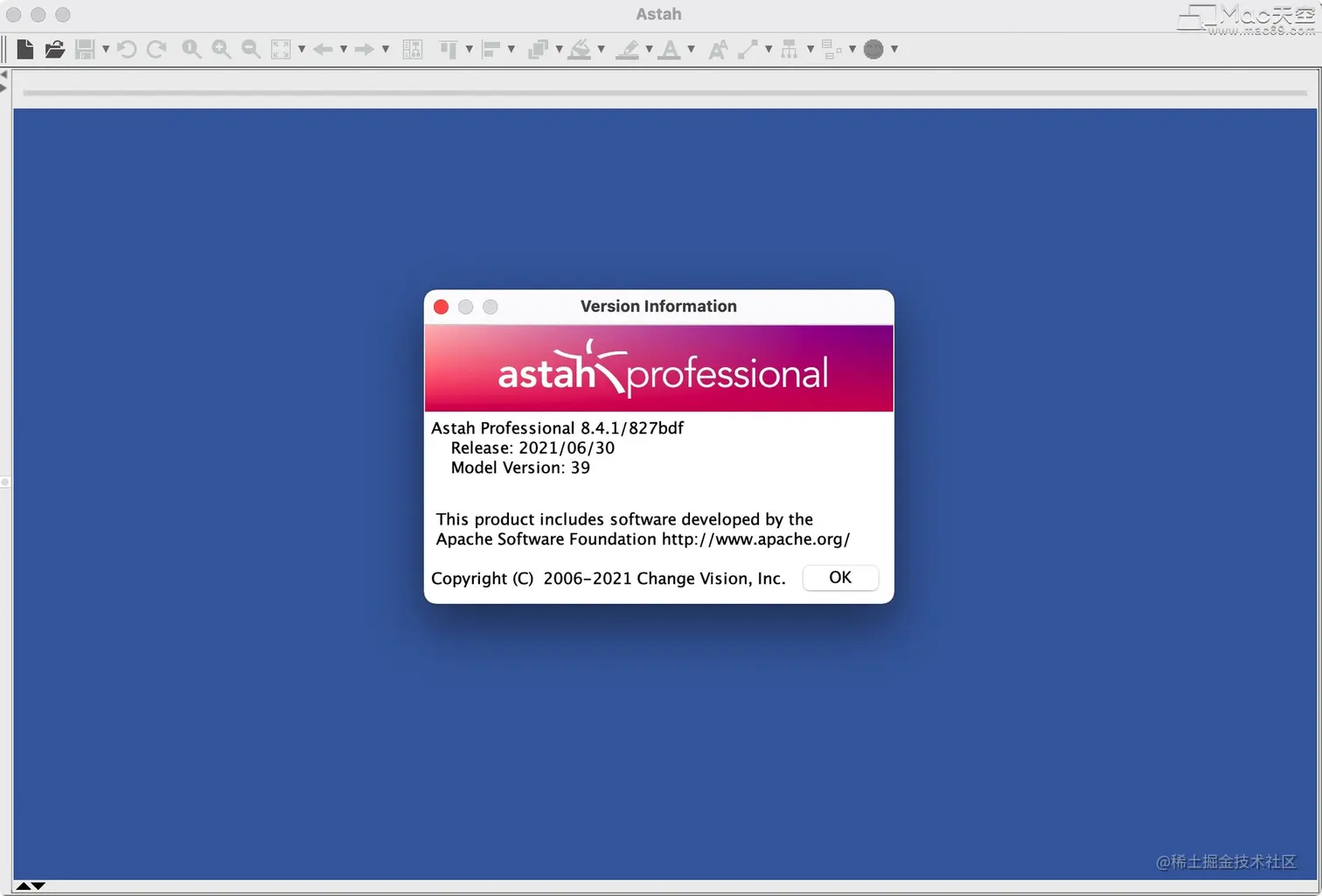Click the Copyright Change Vision, Inc. text
The image size is (1322, 896).
click(609, 579)
